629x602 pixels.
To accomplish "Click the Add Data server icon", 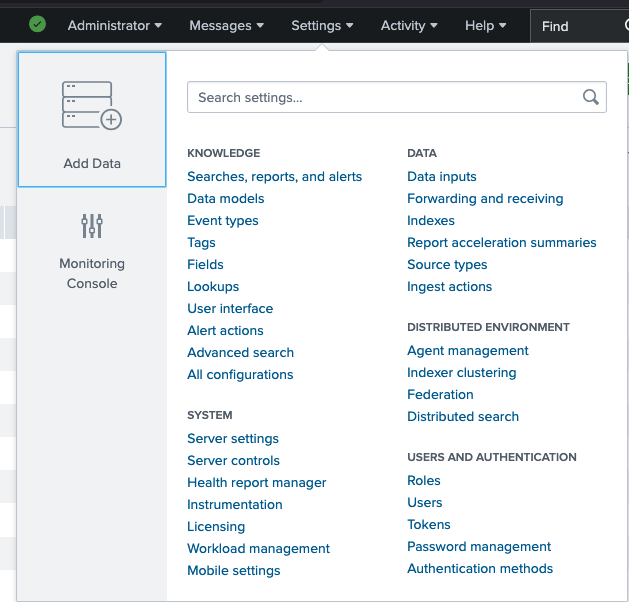I will (91, 105).
